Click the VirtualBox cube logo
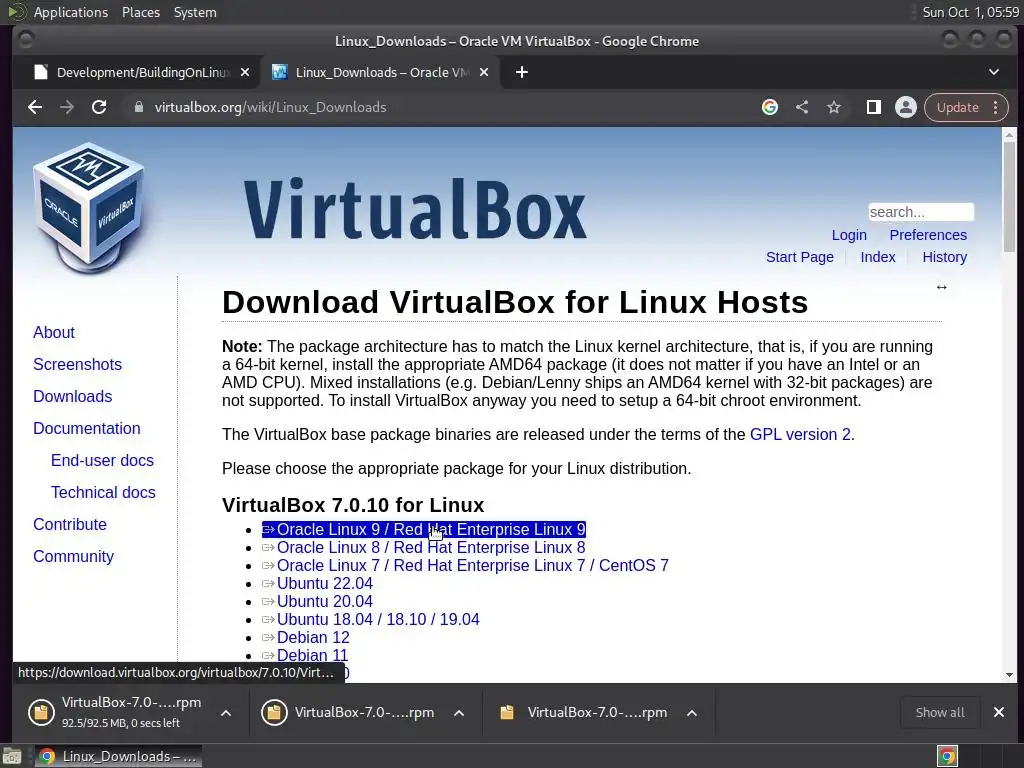 pos(89,208)
